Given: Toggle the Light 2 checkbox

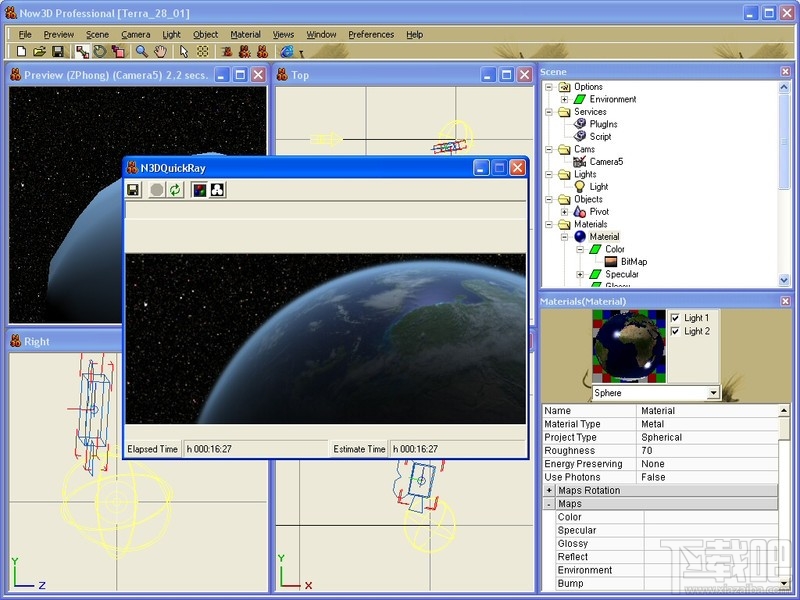Looking at the screenshot, I should 675,331.
